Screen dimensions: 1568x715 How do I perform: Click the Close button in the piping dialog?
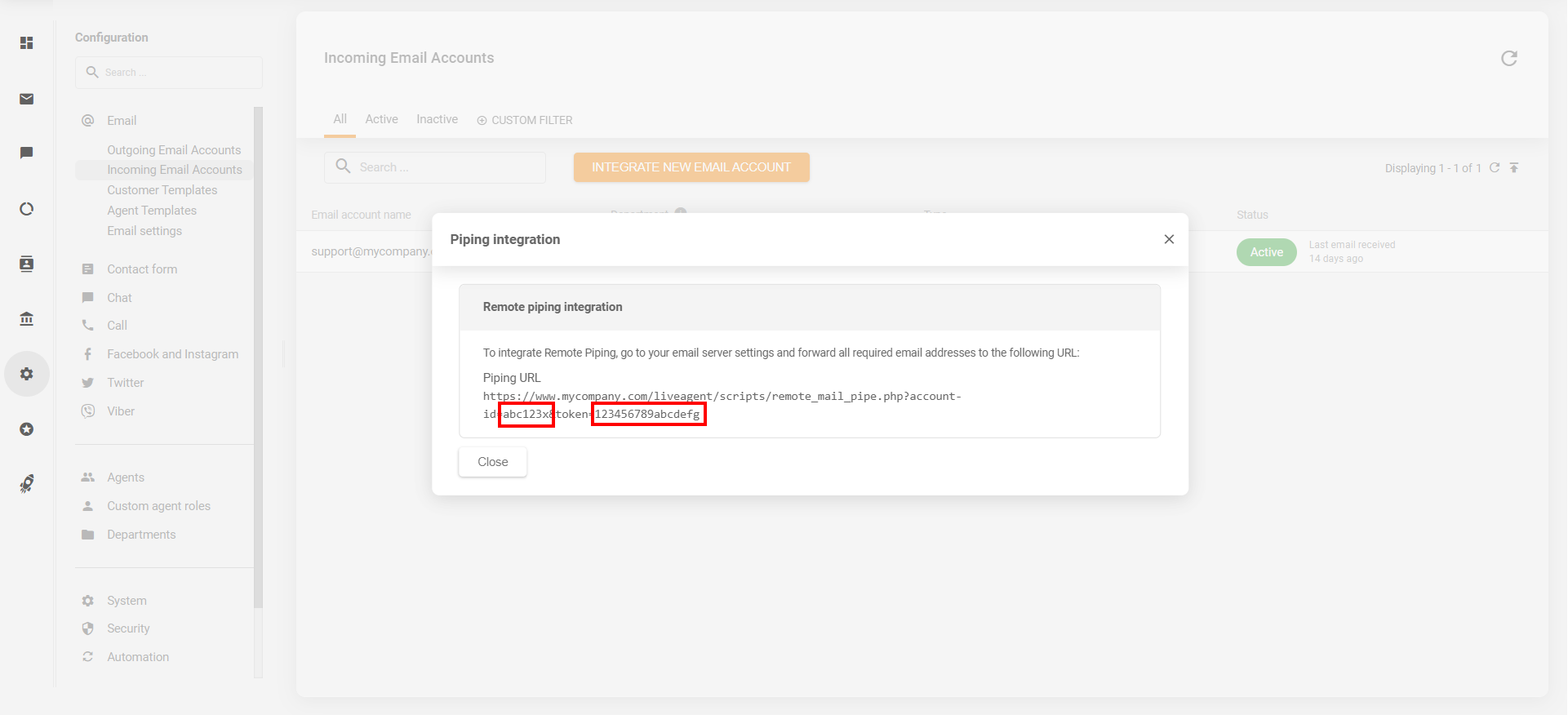coord(492,462)
